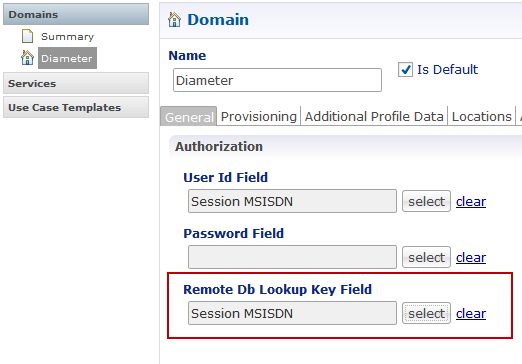Click the Diameter house icon in sidebar

coord(27,58)
